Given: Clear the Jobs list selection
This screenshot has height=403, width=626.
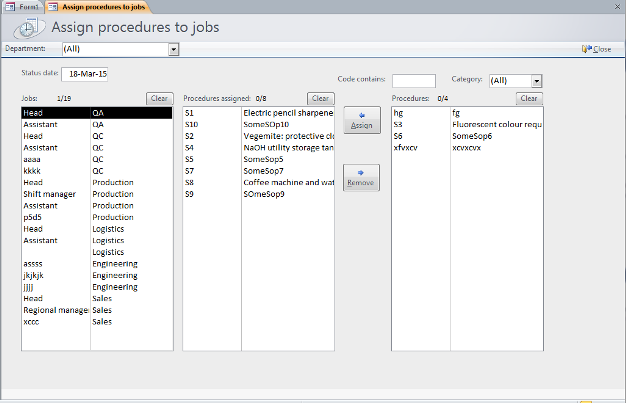Looking at the screenshot, I should 159,98.
